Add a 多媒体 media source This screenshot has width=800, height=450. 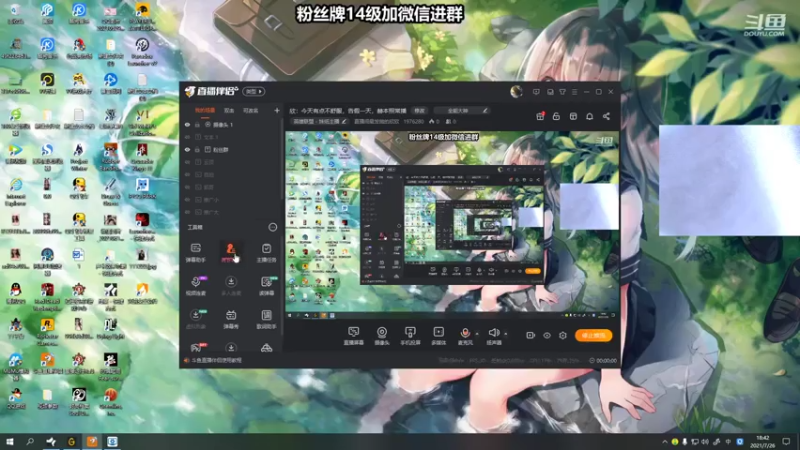click(x=438, y=336)
